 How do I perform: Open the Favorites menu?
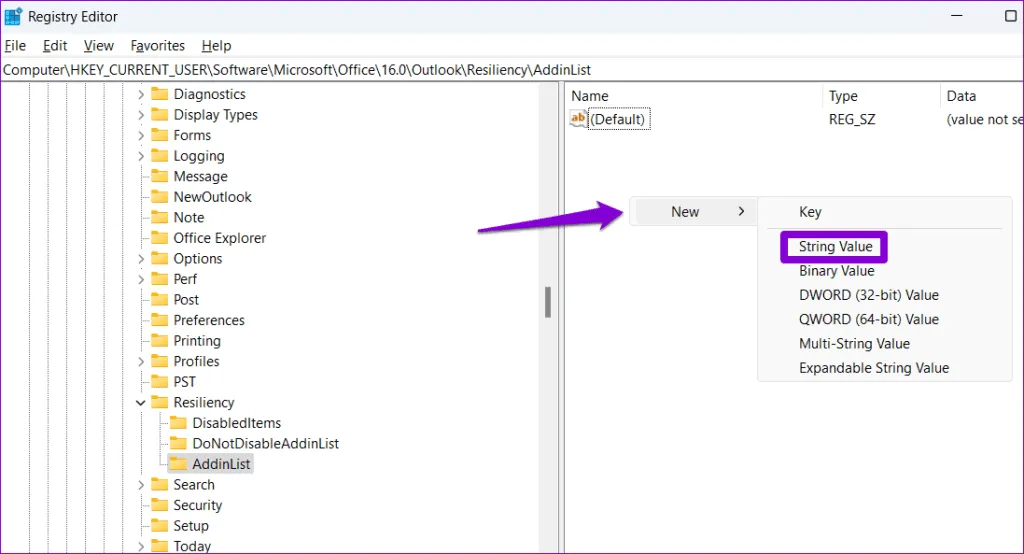158,46
